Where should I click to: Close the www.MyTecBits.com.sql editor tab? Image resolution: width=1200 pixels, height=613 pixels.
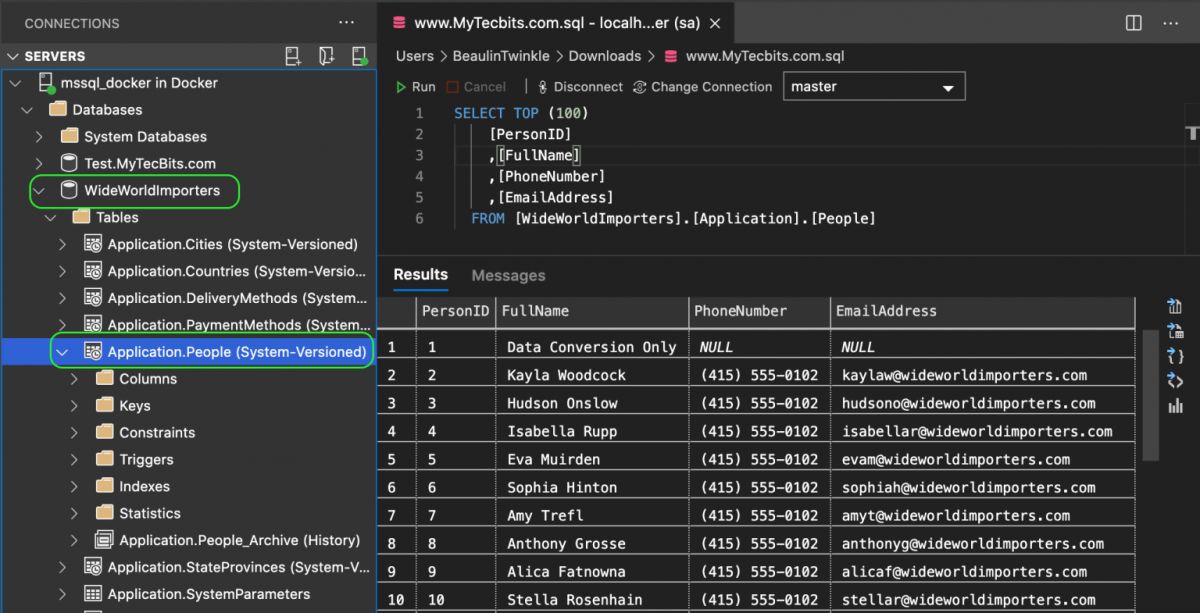714,23
